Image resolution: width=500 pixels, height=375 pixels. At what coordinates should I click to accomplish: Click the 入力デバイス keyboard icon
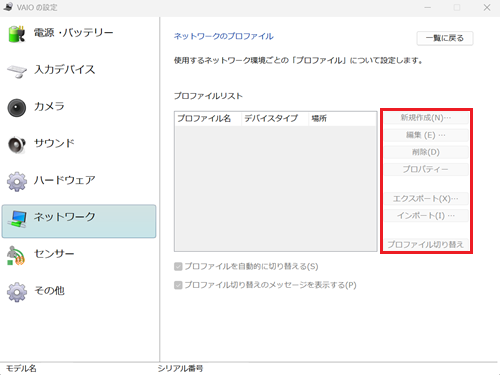17,71
